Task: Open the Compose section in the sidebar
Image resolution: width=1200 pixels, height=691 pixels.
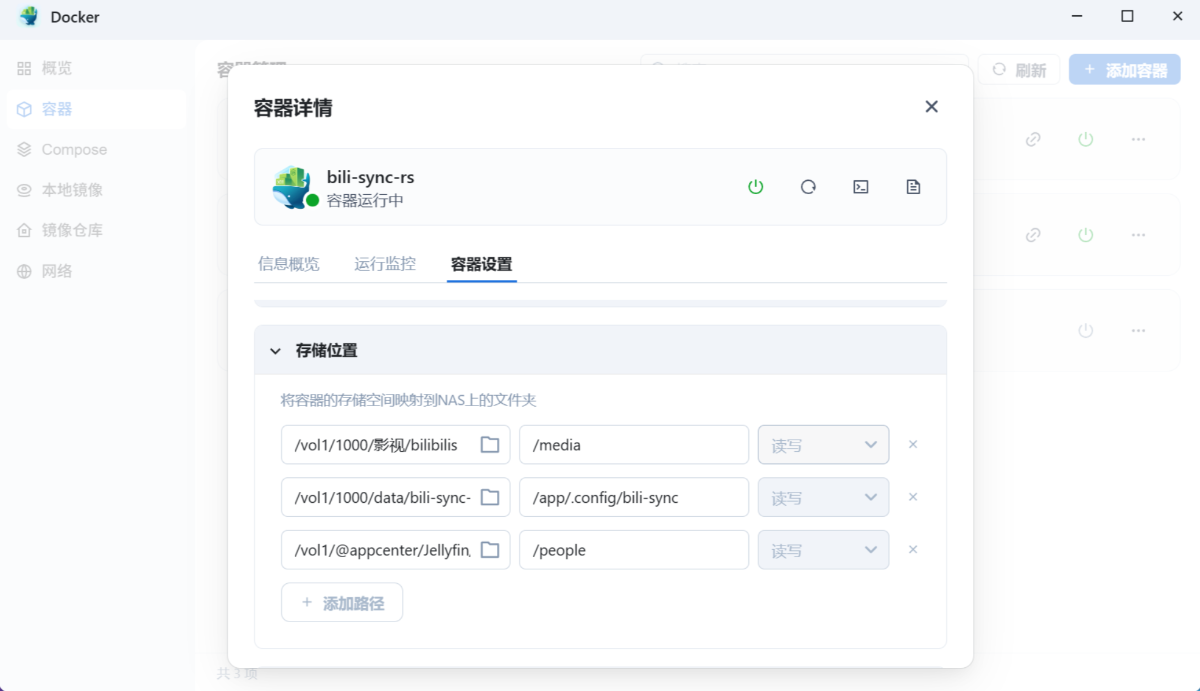Action: click(x=72, y=149)
